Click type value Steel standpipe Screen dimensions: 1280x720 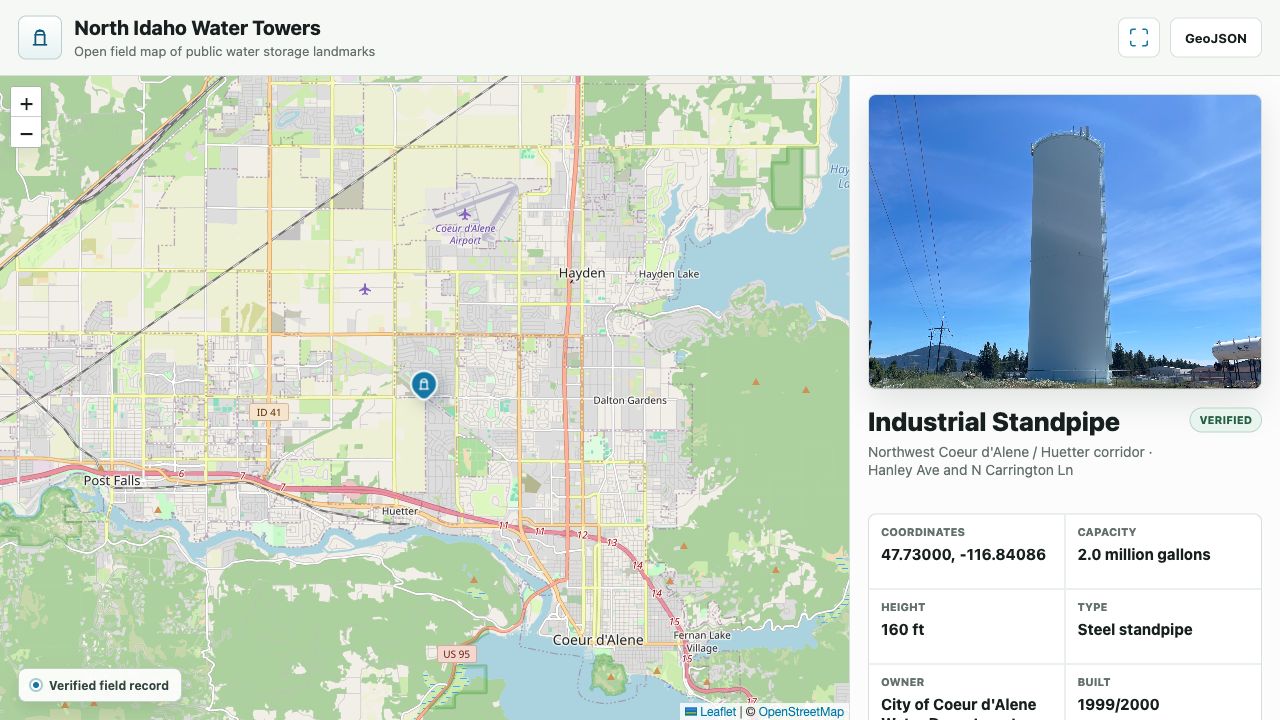pos(1135,629)
